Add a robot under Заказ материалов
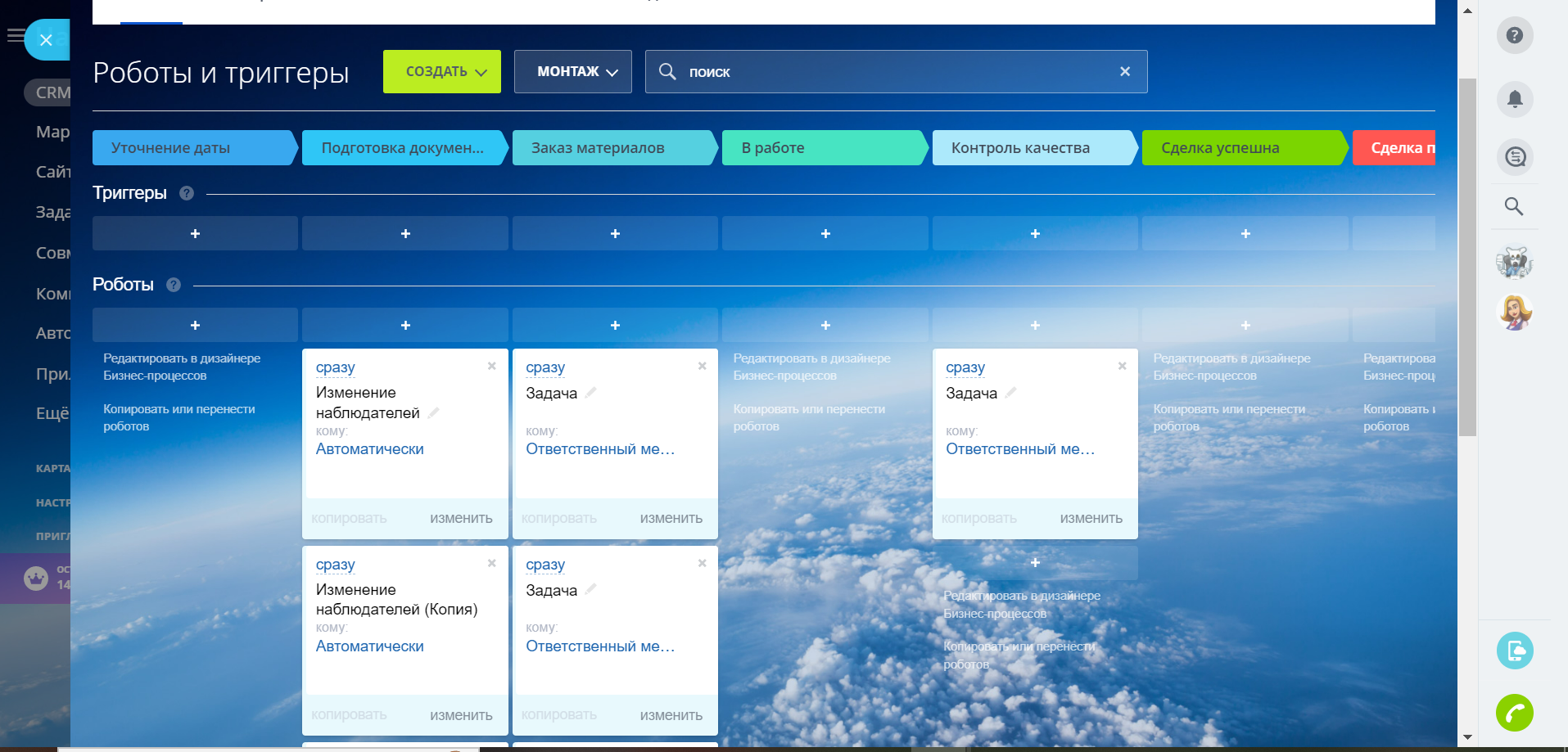 (x=615, y=325)
